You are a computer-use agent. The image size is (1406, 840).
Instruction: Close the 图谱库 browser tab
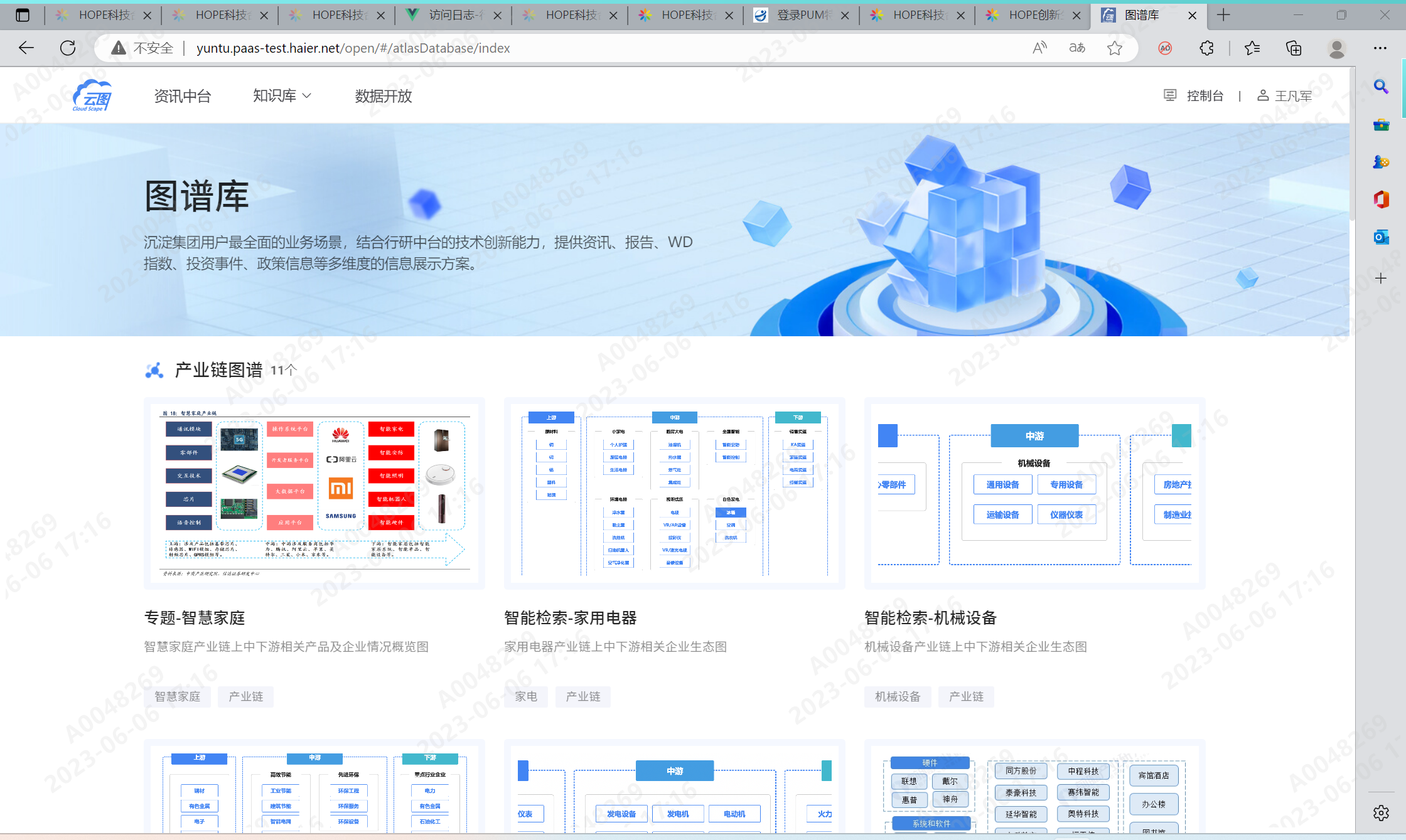tap(1193, 15)
